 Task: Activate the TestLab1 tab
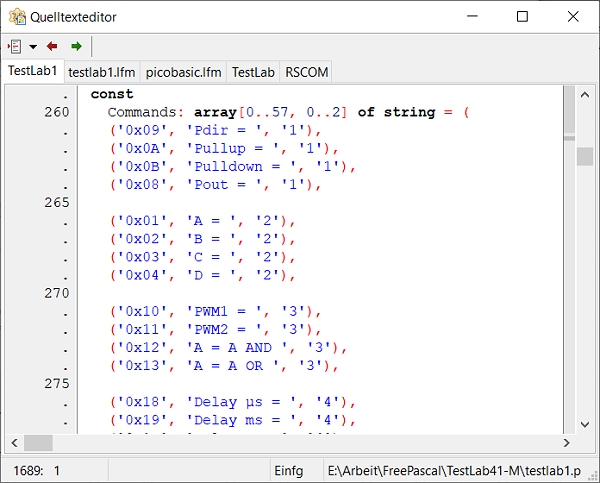tap(32, 71)
